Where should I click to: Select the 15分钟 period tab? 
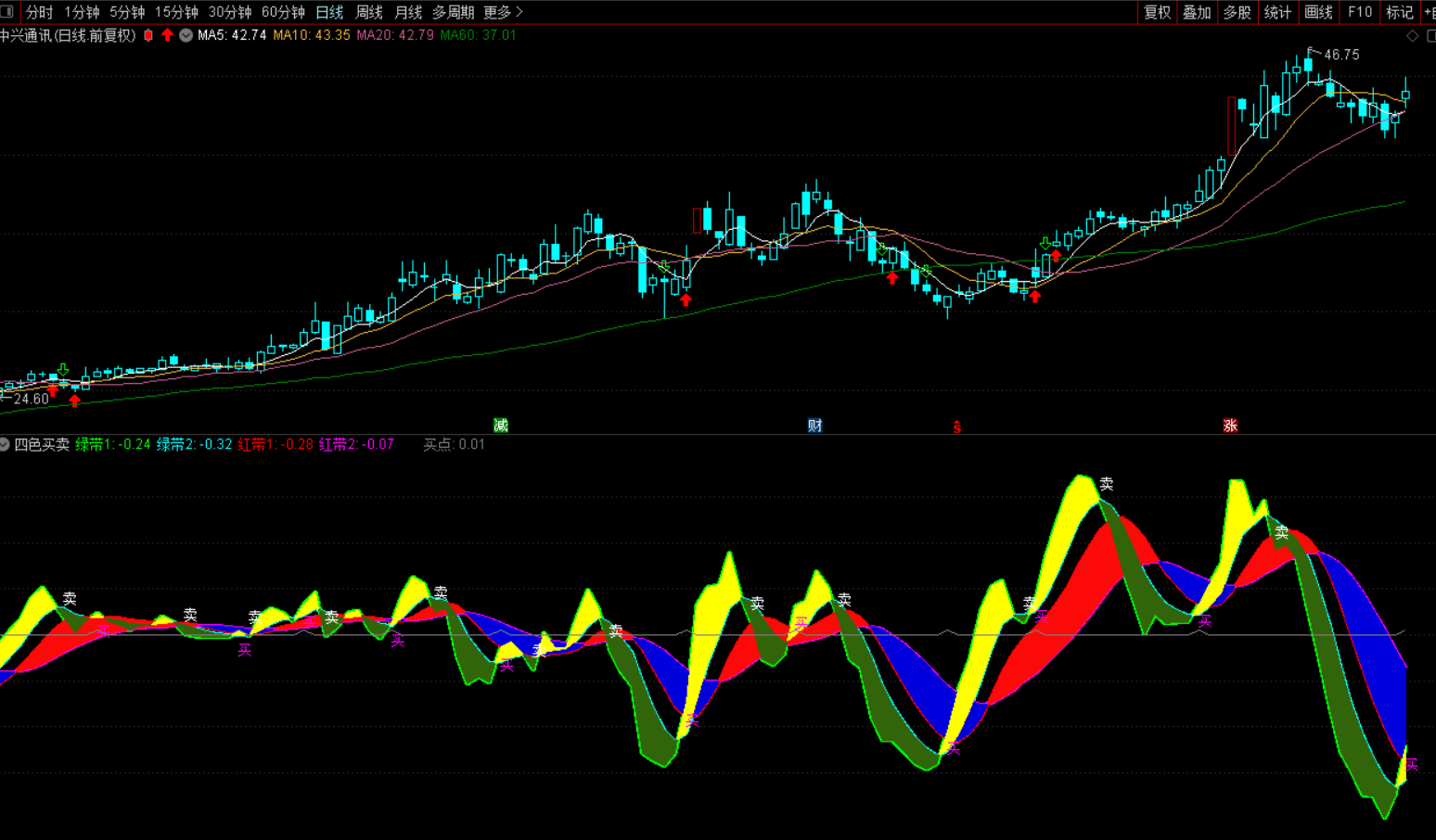176,12
